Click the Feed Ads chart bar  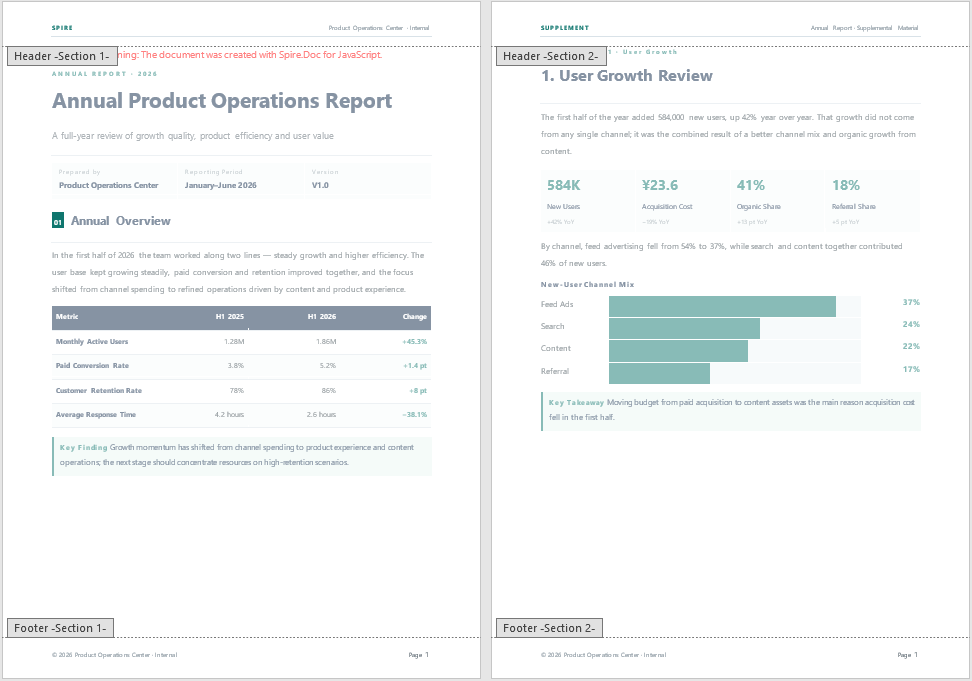coord(722,306)
